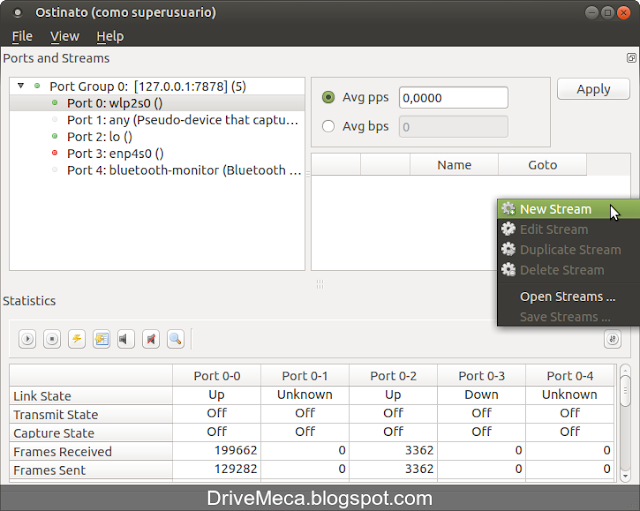Click the Goto column header
The image size is (640, 511).
pyautogui.click(x=542, y=165)
